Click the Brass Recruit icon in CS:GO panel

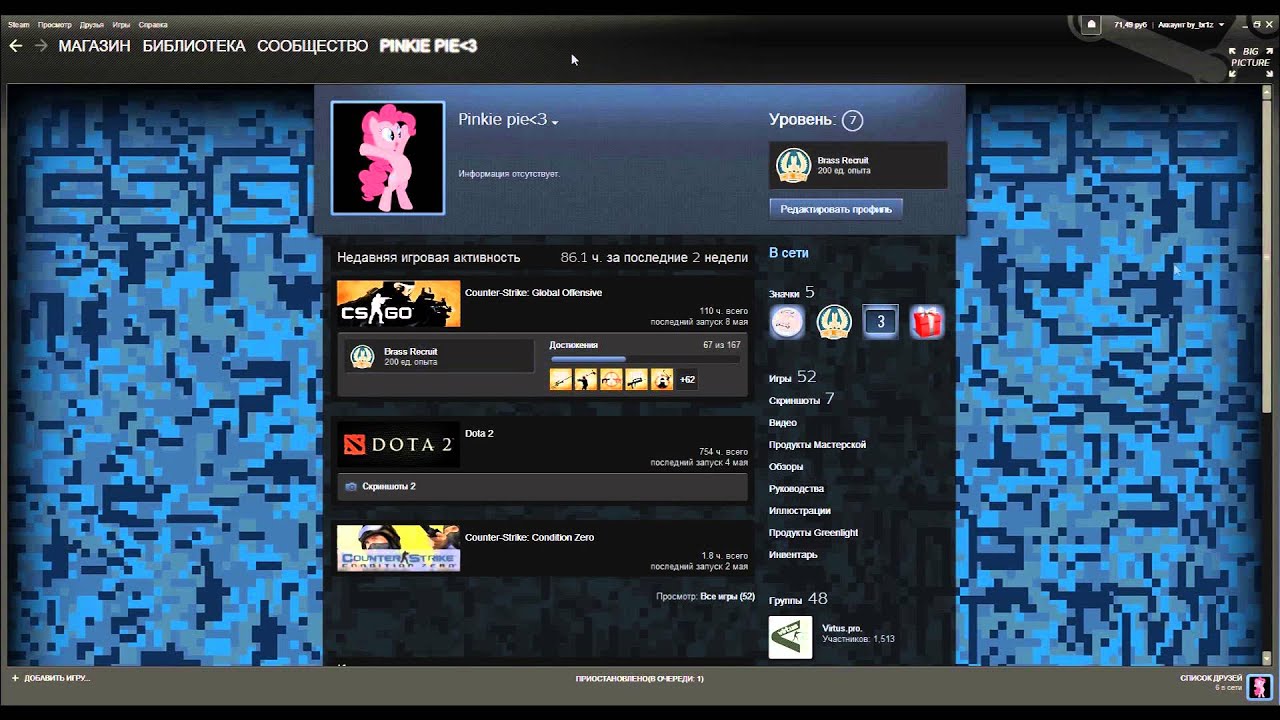point(362,356)
